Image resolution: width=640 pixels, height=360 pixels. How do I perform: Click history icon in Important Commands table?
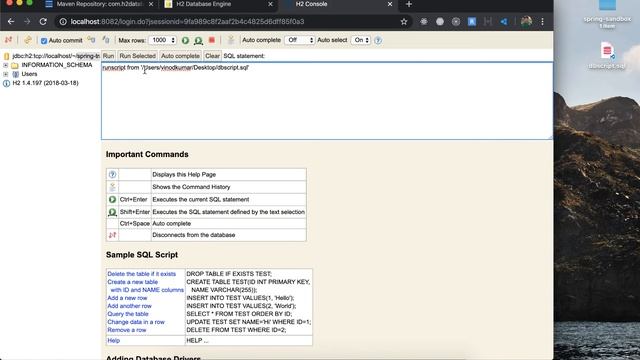click(x=112, y=187)
